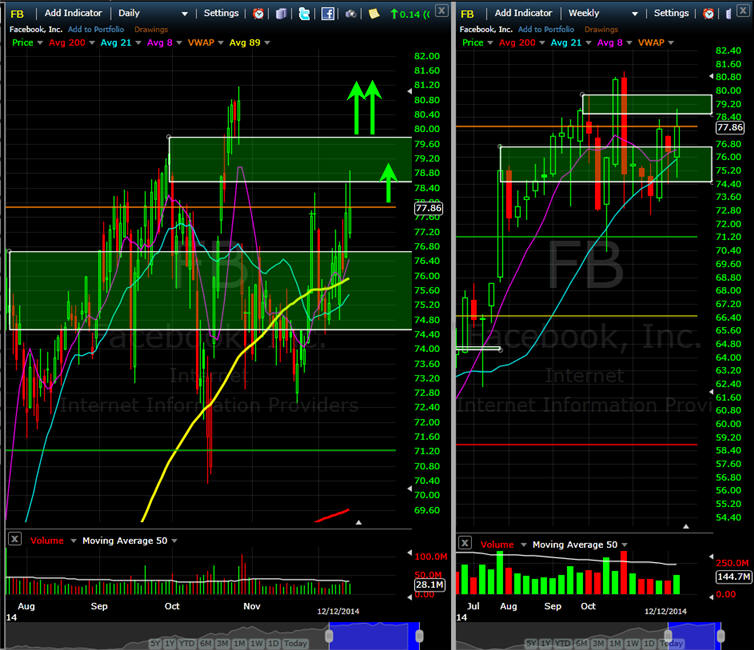Expand the Price dropdown in Daily chart
754x650 pixels.
pyautogui.click(x=40, y=43)
